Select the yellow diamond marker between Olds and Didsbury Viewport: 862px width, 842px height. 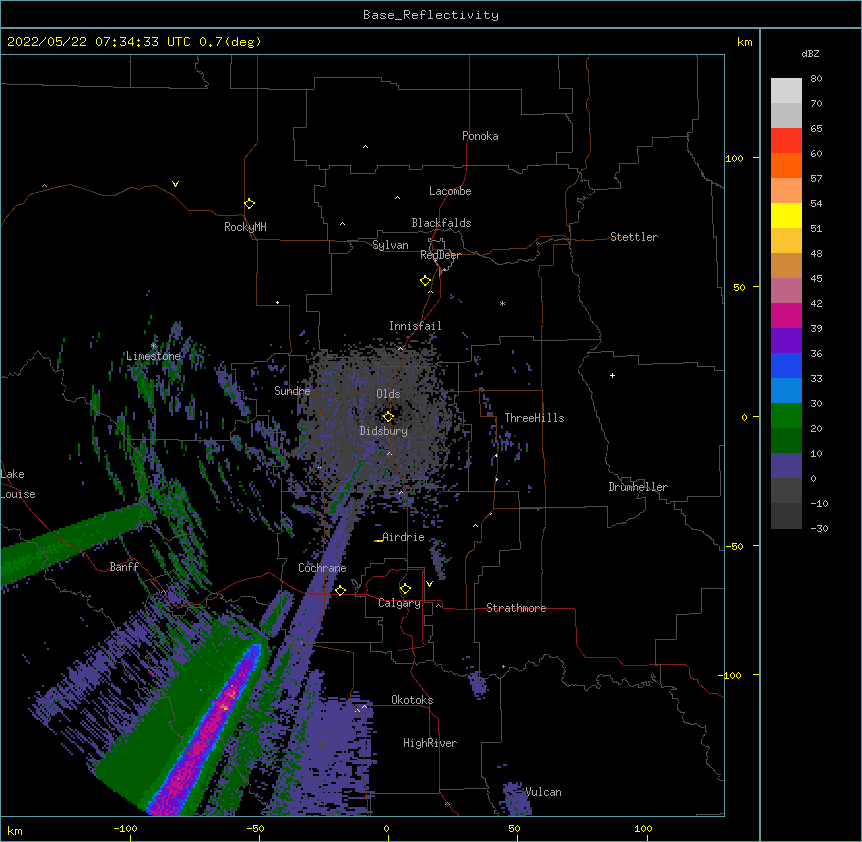click(388, 416)
